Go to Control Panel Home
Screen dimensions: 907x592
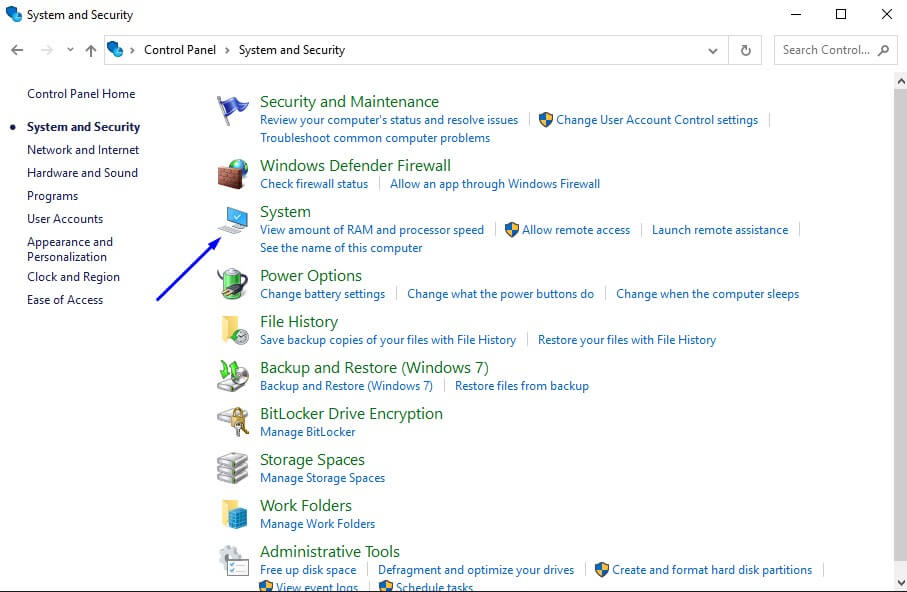(81, 94)
